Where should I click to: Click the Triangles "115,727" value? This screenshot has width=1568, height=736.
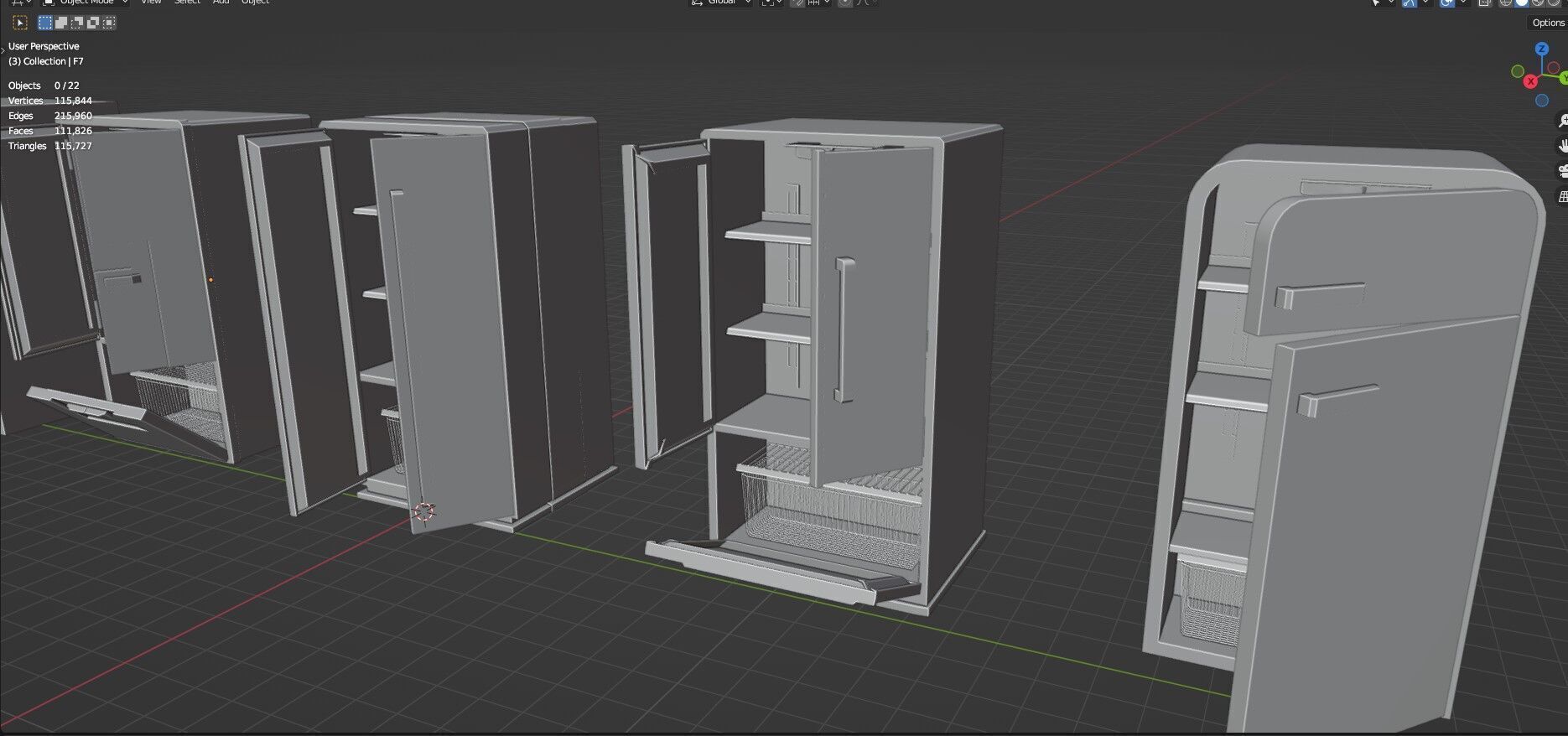pos(73,146)
